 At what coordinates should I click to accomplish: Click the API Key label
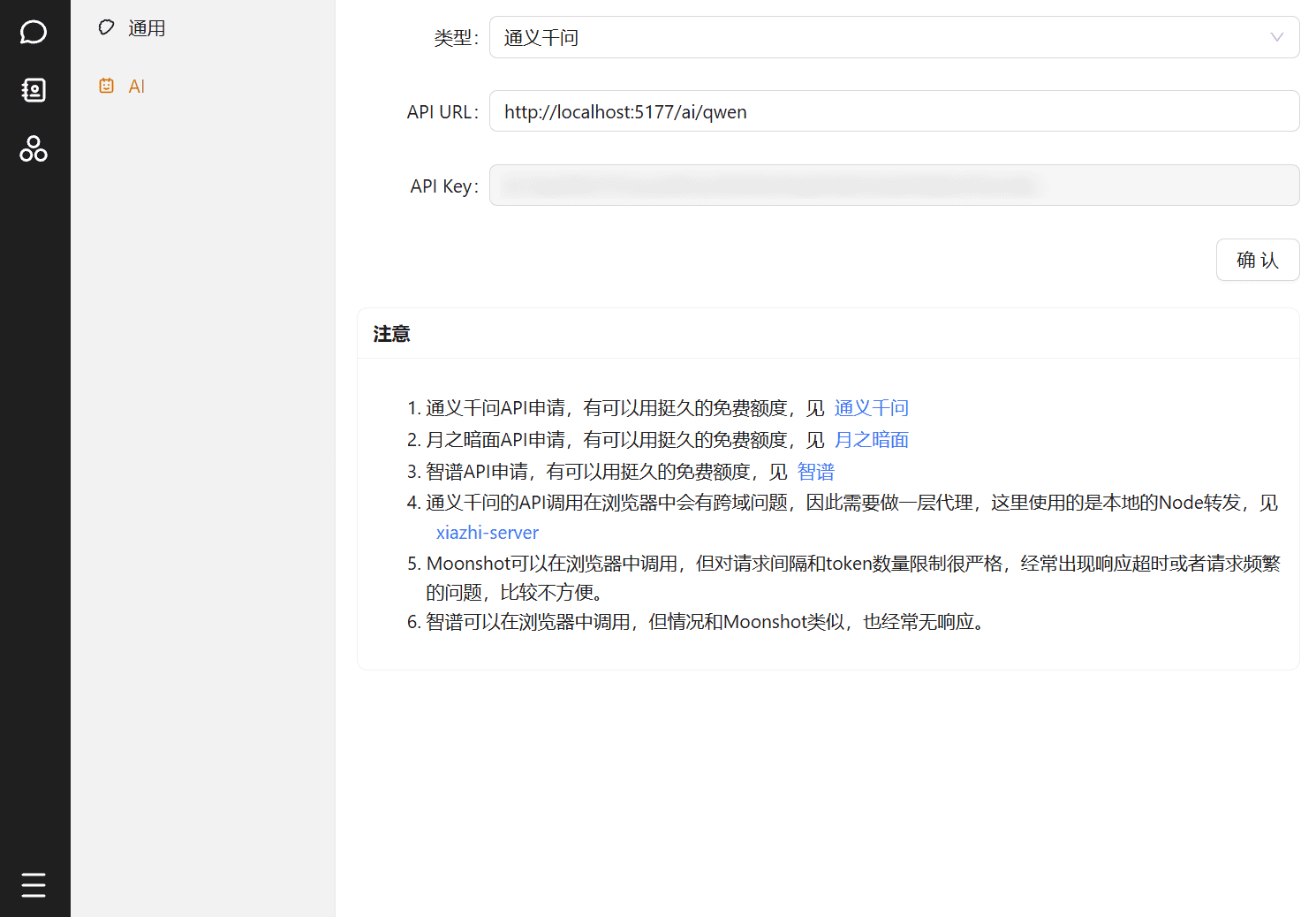pos(444,186)
